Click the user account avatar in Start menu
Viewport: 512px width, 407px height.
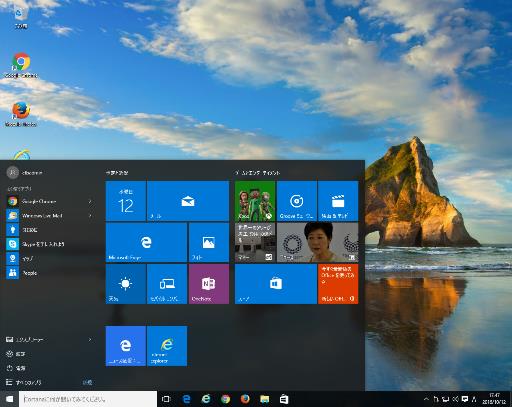pos(13,172)
